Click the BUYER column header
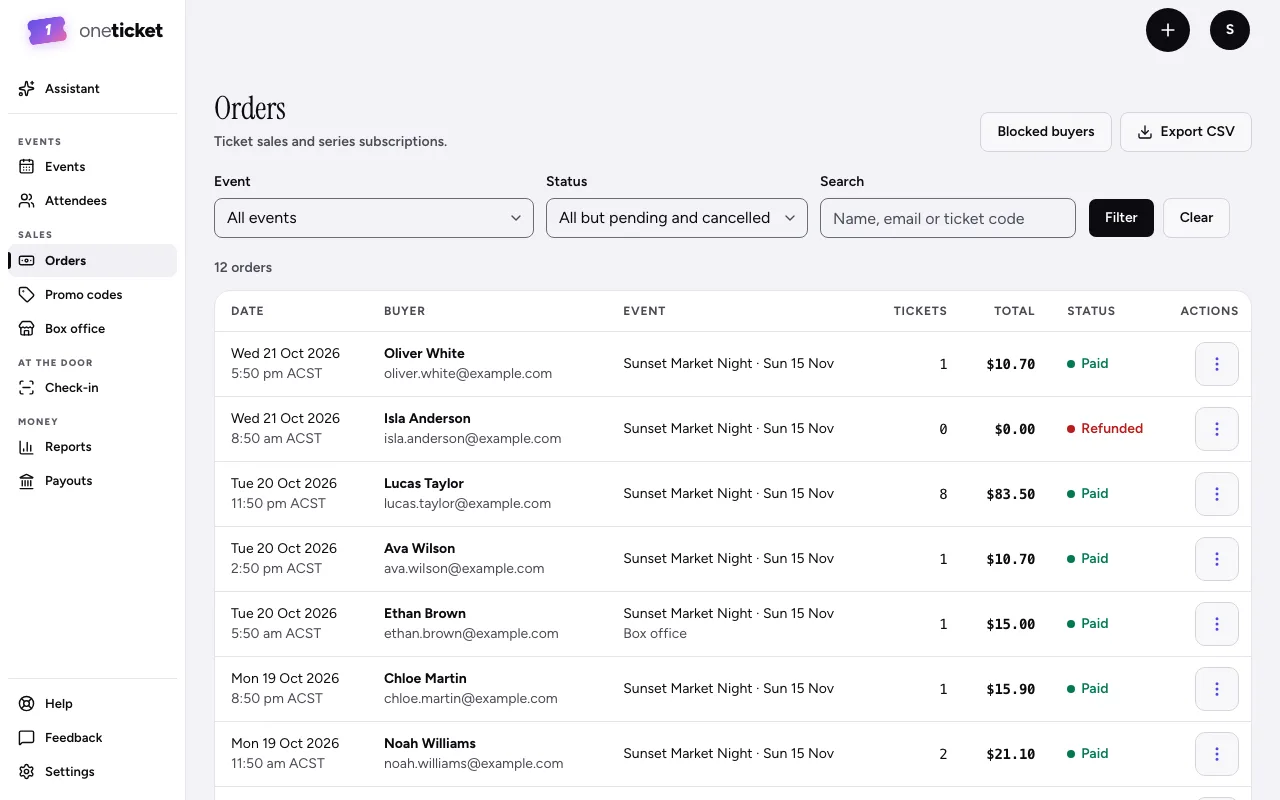1280x800 pixels. [x=405, y=311]
